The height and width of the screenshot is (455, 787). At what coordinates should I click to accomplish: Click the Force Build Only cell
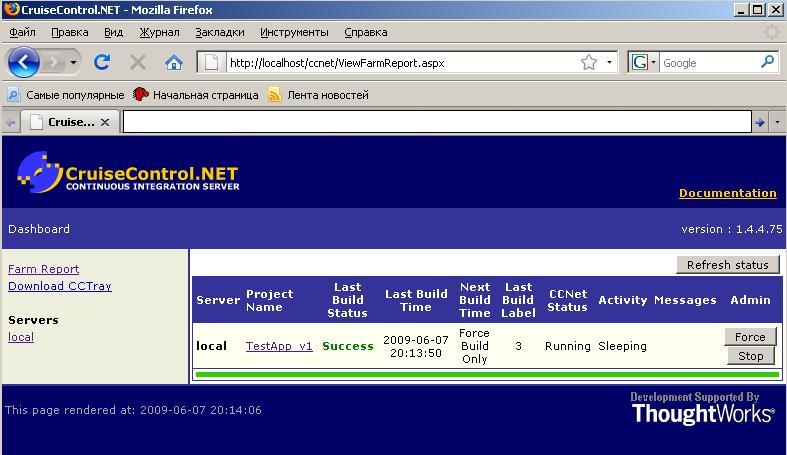(x=474, y=346)
